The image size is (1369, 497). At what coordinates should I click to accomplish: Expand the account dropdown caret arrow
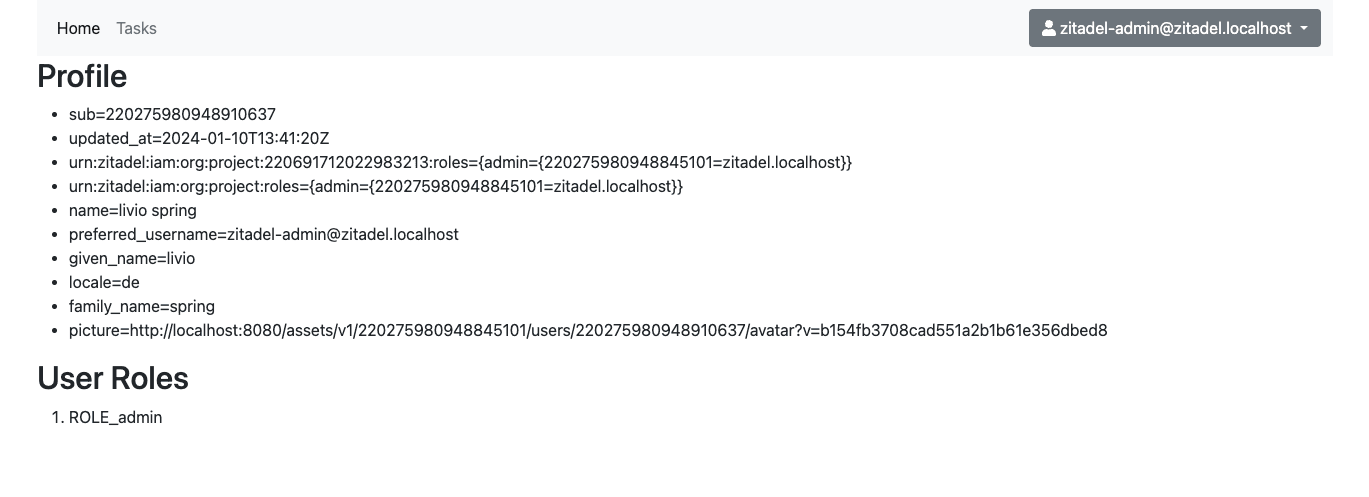tap(1305, 29)
